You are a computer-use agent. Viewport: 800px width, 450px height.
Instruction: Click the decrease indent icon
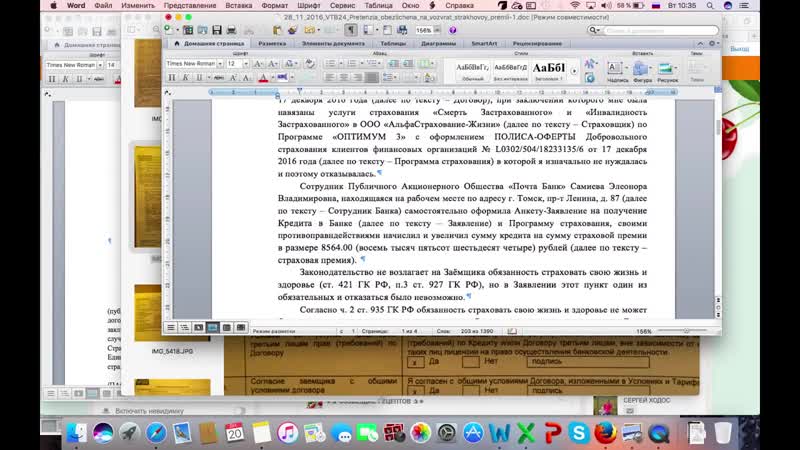[x=393, y=64]
